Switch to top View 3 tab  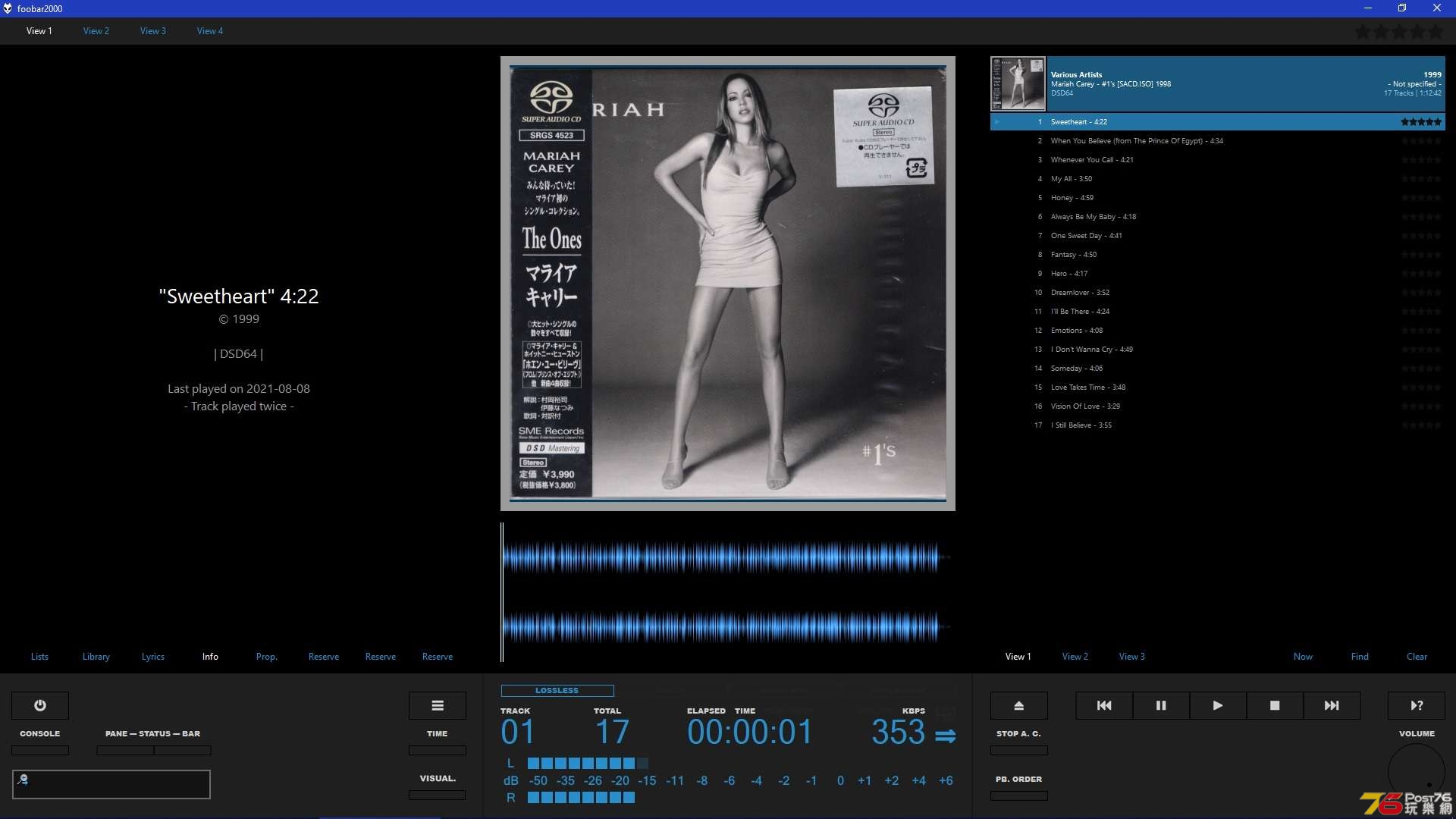tap(153, 31)
